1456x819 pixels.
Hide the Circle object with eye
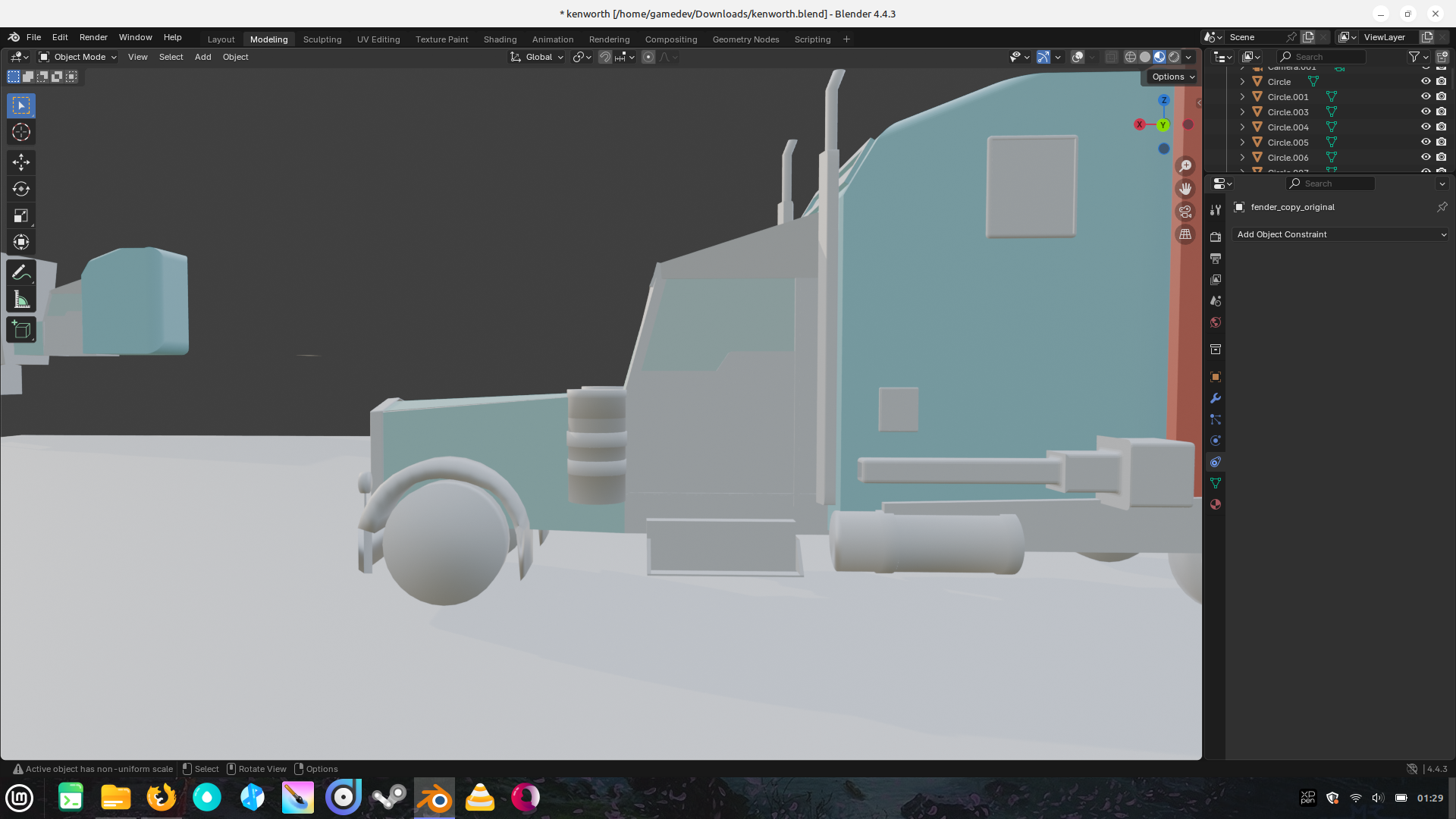pyautogui.click(x=1426, y=82)
